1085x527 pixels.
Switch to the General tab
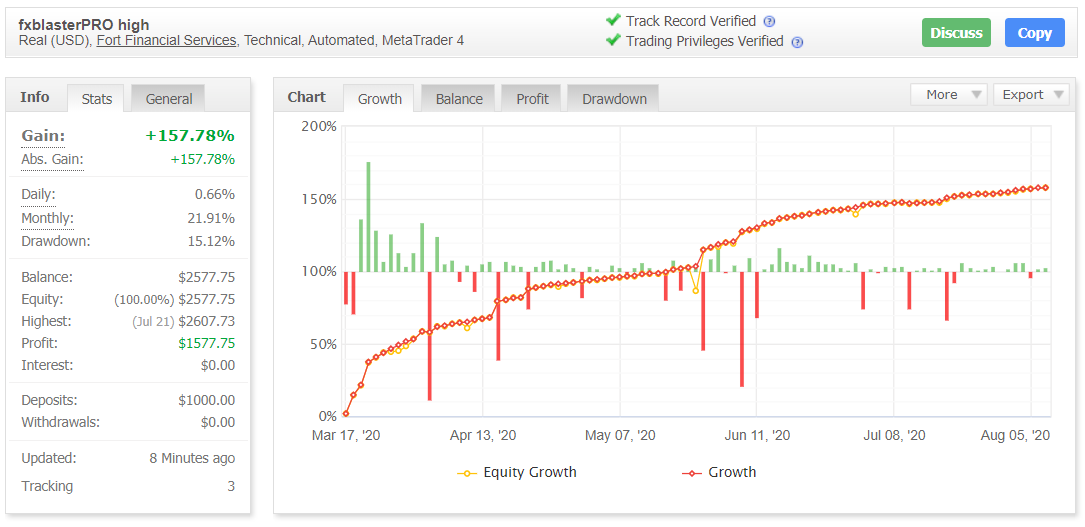pyautogui.click(x=169, y=98)
